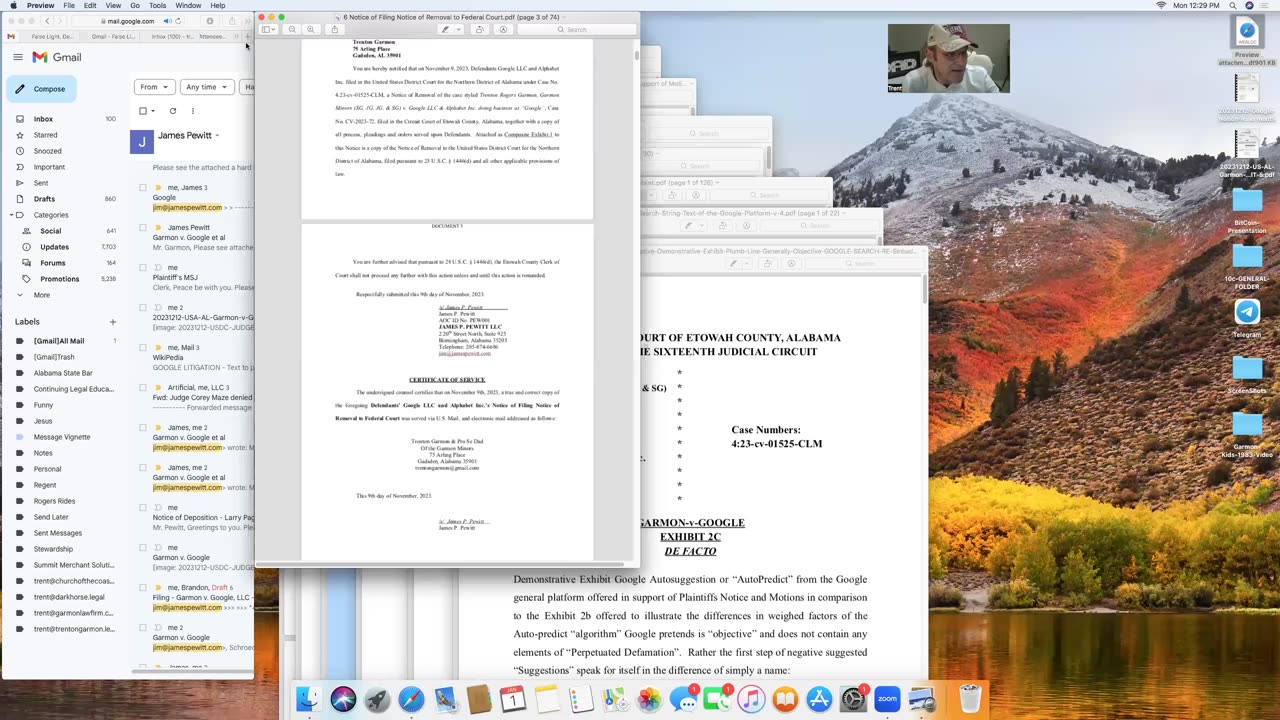Open the File menu
Image resolution: width=1280 pixels, height=720 pixels.
[x=69, y=5]
